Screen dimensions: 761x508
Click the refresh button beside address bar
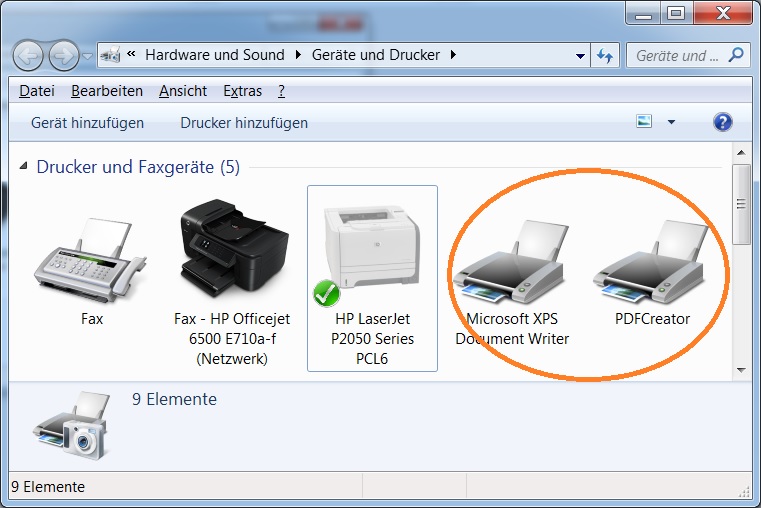(x=605, y=55)
